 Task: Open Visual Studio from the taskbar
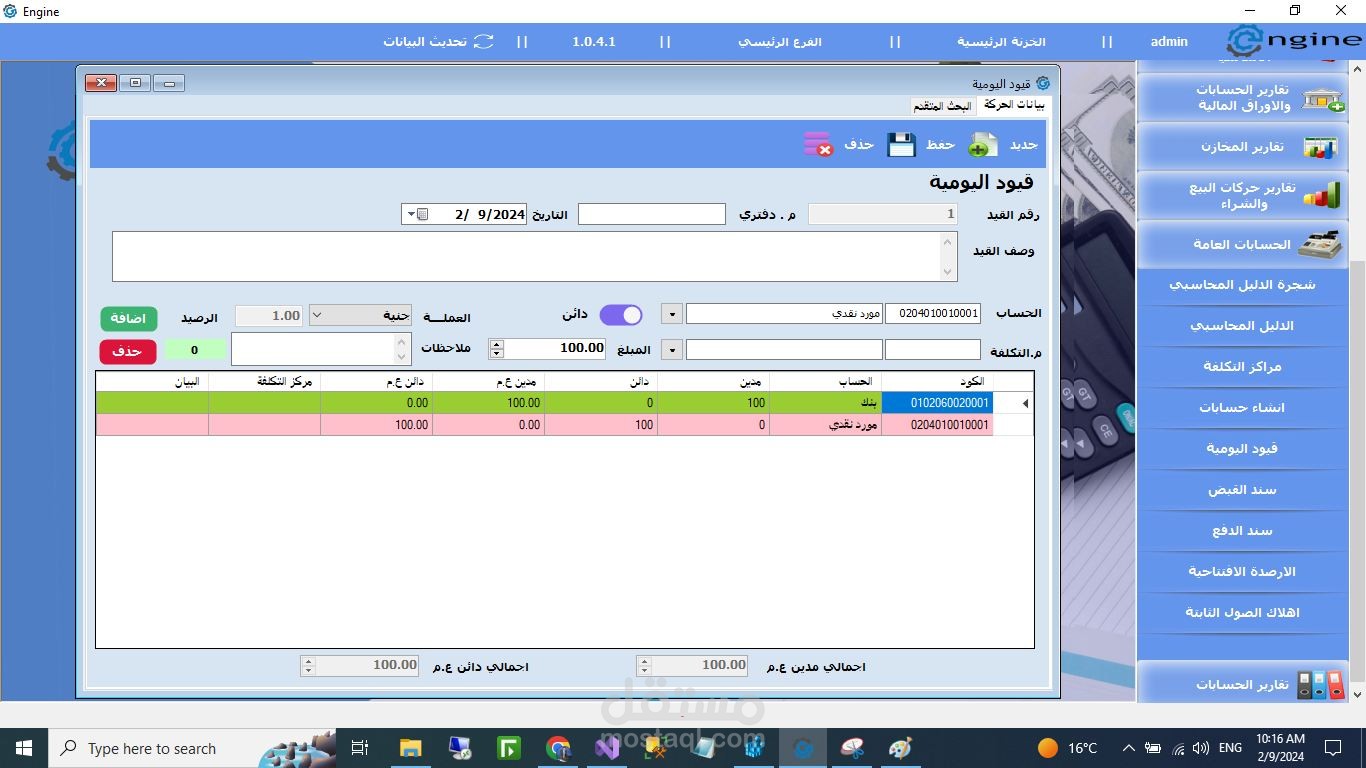pos(607,748)
